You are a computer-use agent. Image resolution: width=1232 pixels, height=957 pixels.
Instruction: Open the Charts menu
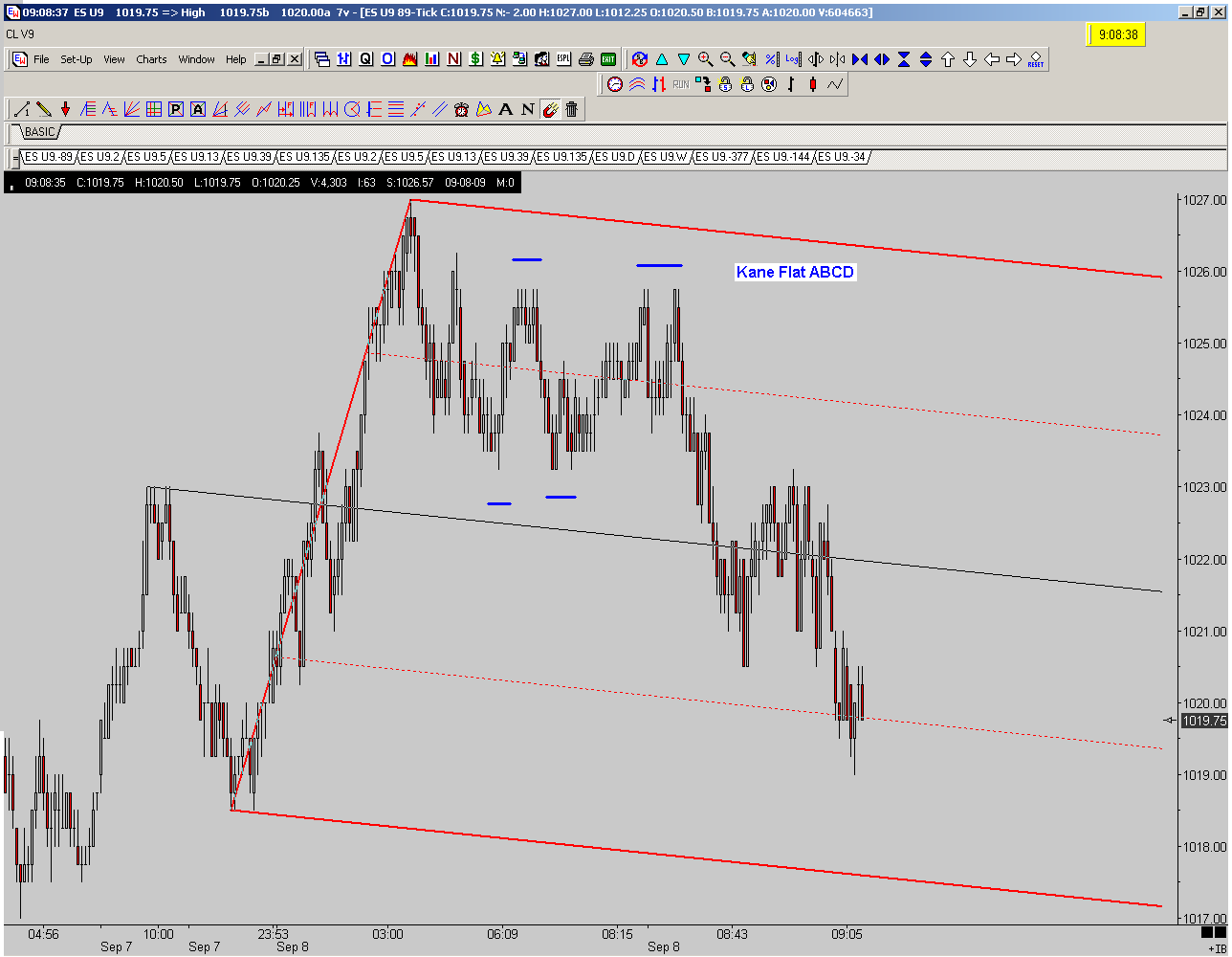(151, 59)
